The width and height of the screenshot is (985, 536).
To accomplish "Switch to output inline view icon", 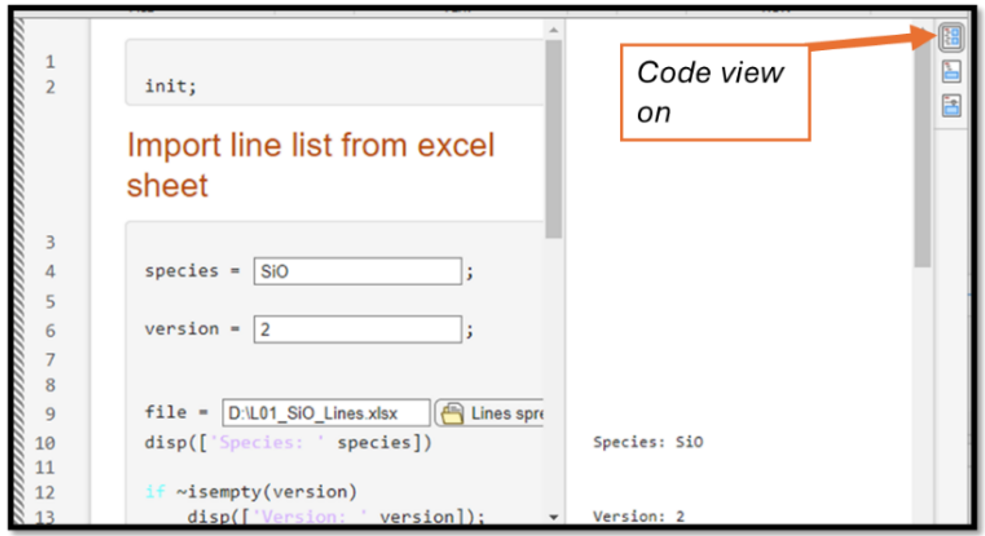I will point(951,71).
